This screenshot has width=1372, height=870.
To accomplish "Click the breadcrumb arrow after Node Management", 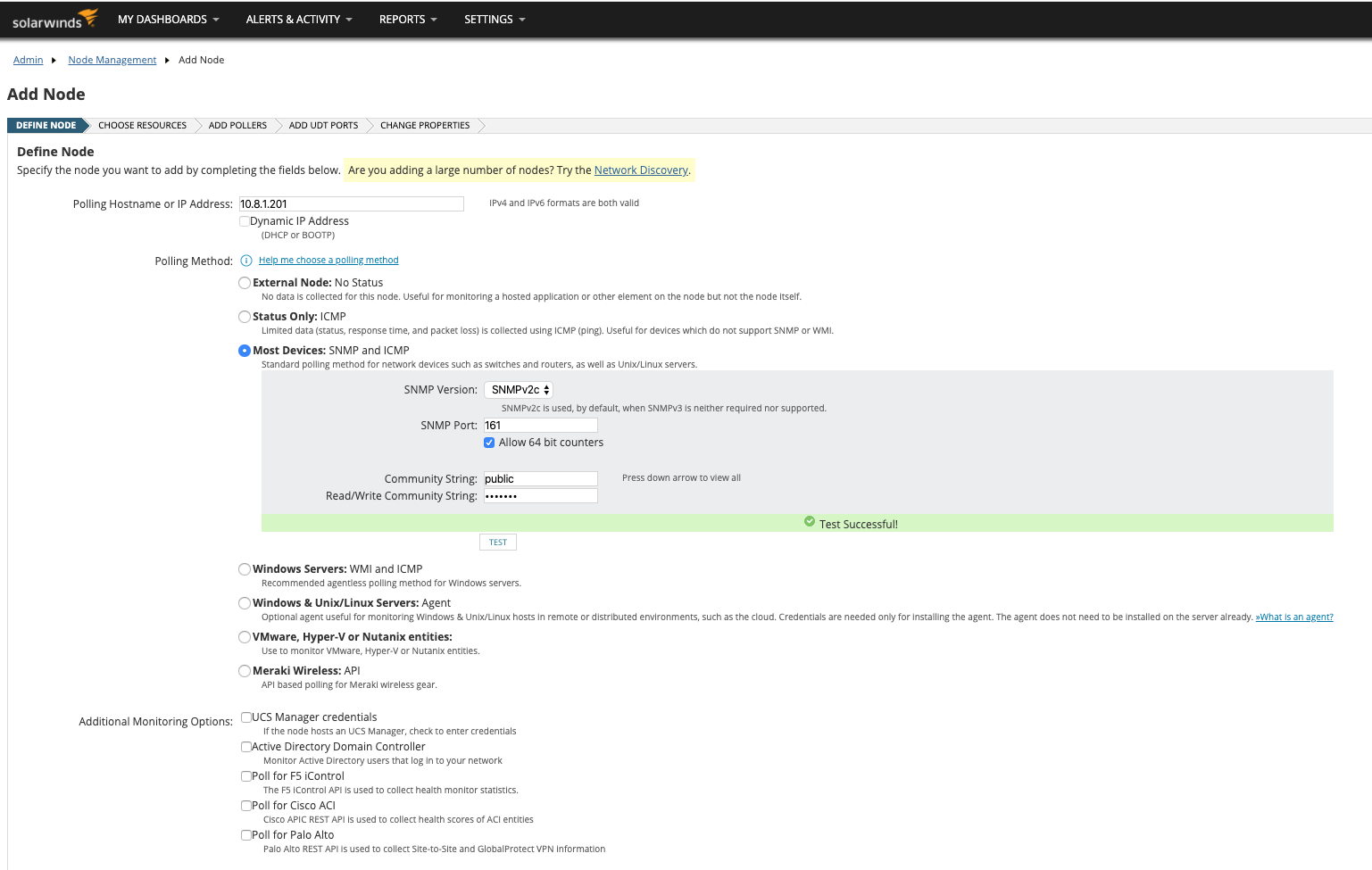I will (167, 61).
